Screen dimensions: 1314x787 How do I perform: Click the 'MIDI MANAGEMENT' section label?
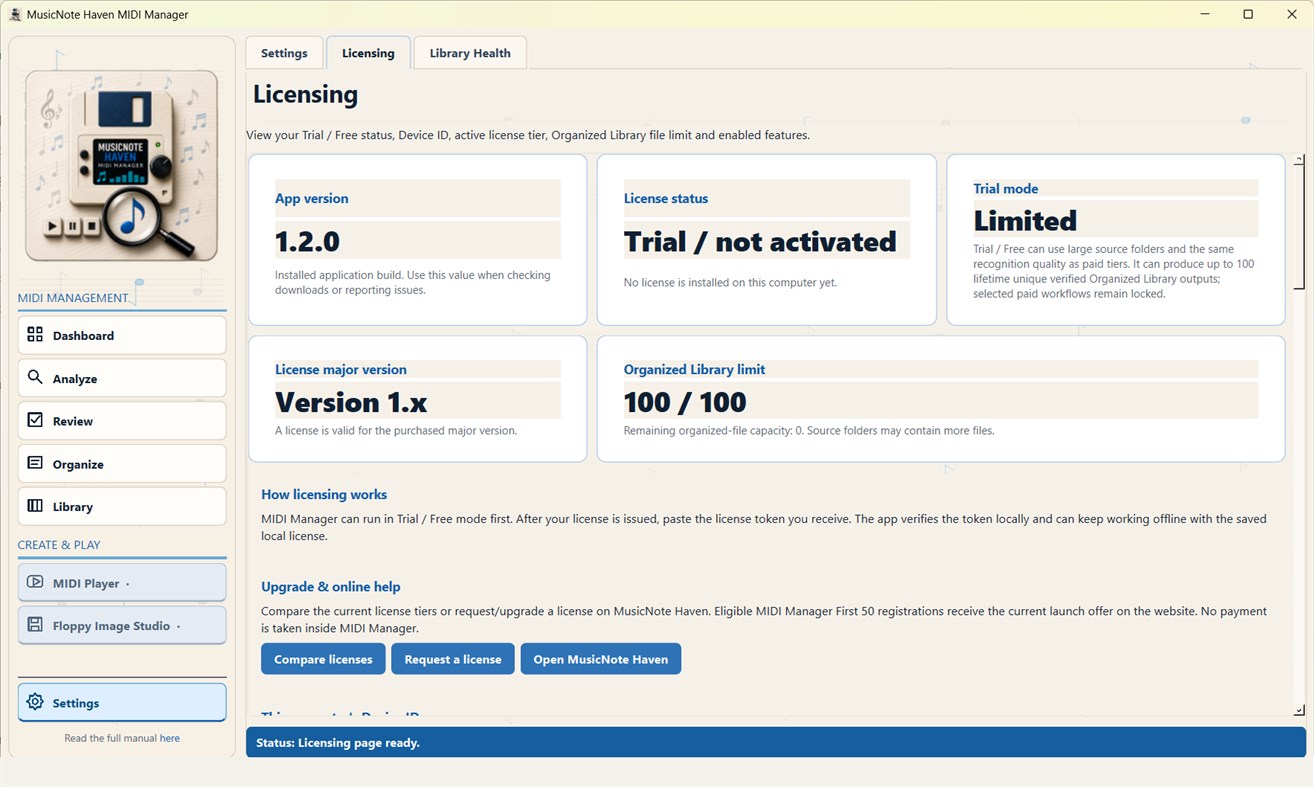(x=73, y=298)
